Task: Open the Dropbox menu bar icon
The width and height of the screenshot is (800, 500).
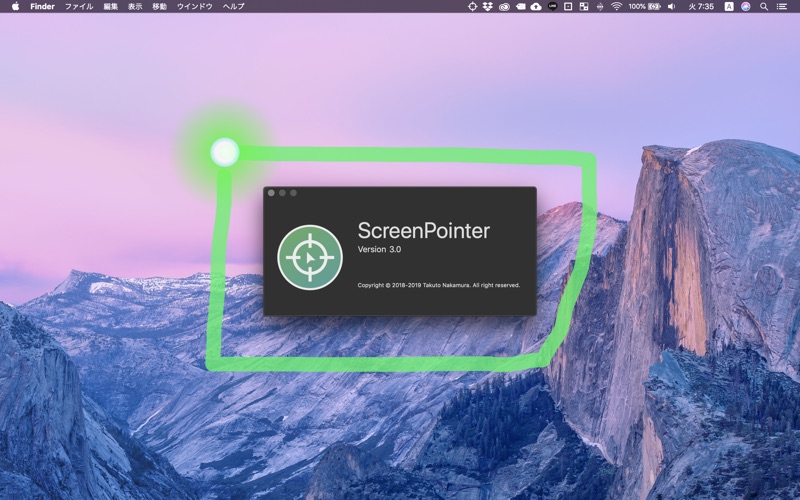Action: pos(488,6)
